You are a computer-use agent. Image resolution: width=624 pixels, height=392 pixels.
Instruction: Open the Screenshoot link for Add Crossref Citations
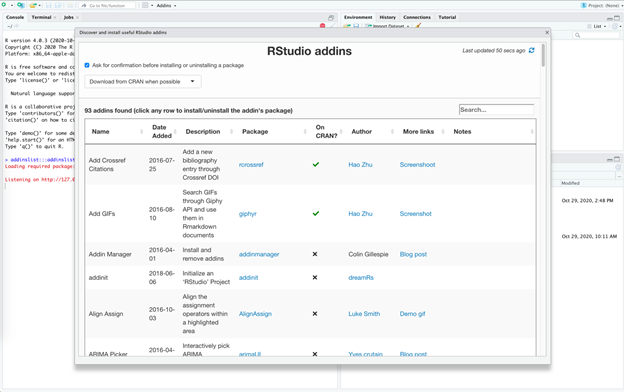pos(417,164)
